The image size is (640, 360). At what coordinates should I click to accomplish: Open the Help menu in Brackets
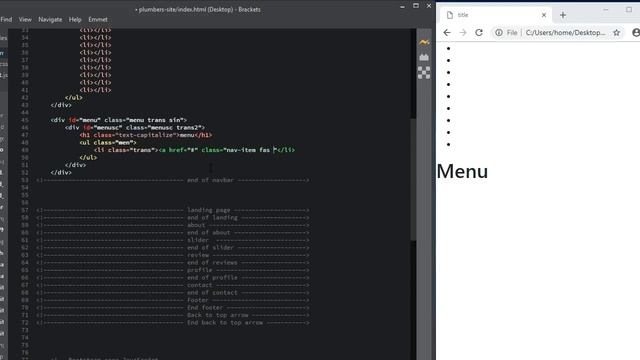75,20
